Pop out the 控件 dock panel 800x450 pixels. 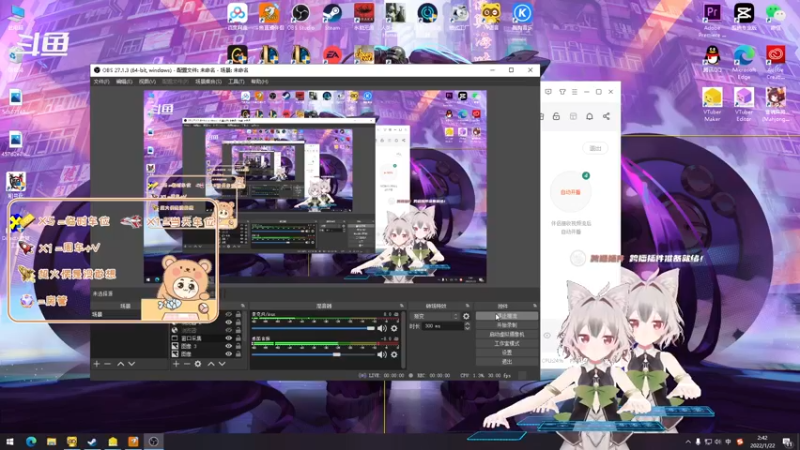point(535,306)
